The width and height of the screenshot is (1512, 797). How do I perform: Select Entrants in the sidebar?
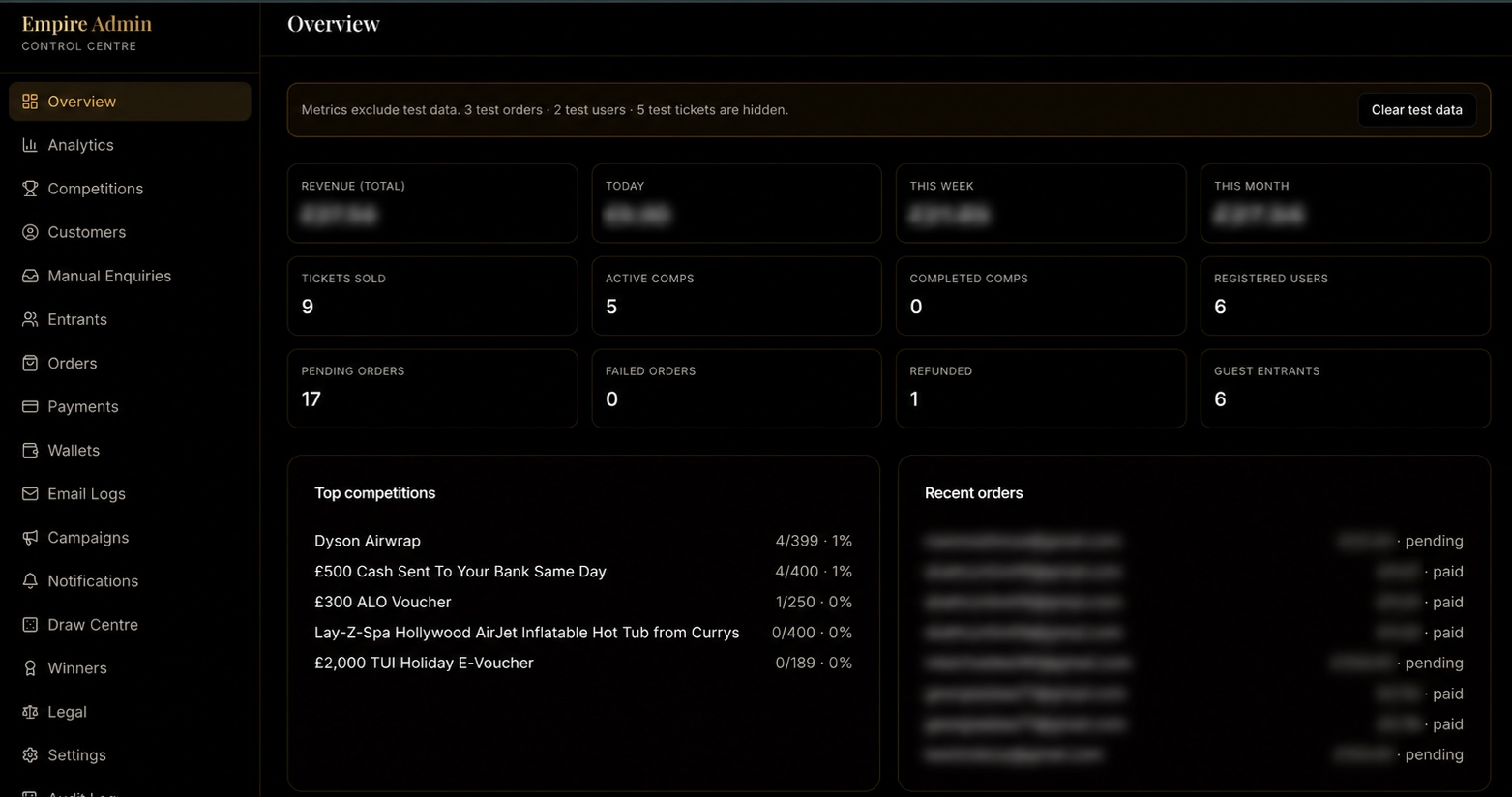[x=130, y=319]
